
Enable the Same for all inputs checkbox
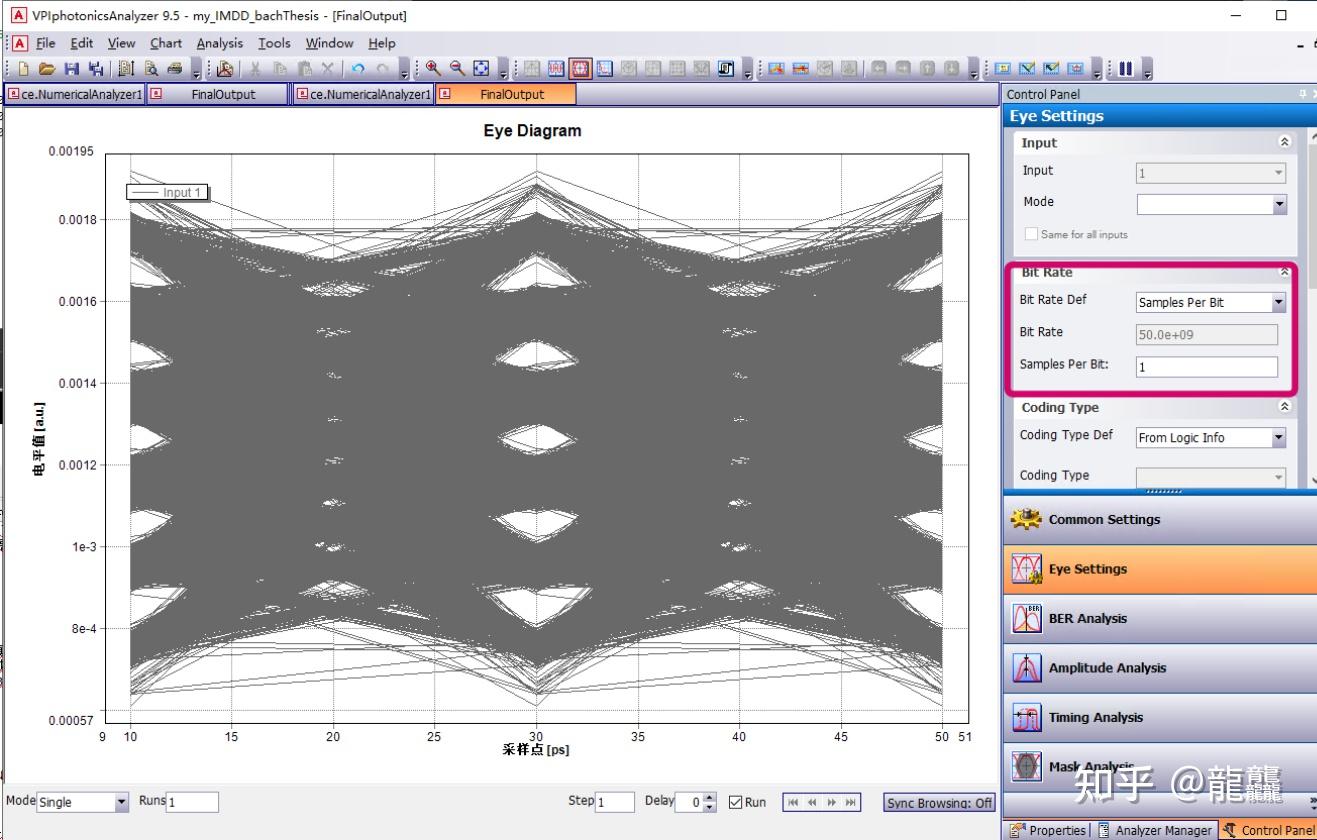[x=1031, y=234]
